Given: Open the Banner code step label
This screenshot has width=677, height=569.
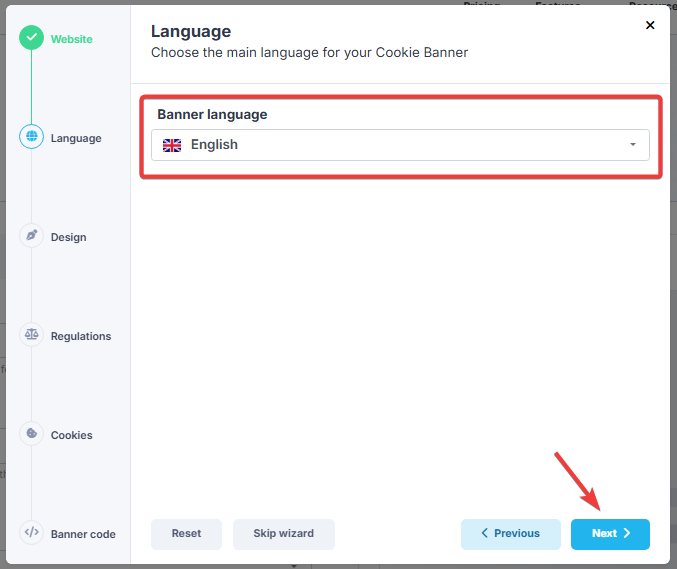Looking at the screenshot, I should click(x=83, y=534).
